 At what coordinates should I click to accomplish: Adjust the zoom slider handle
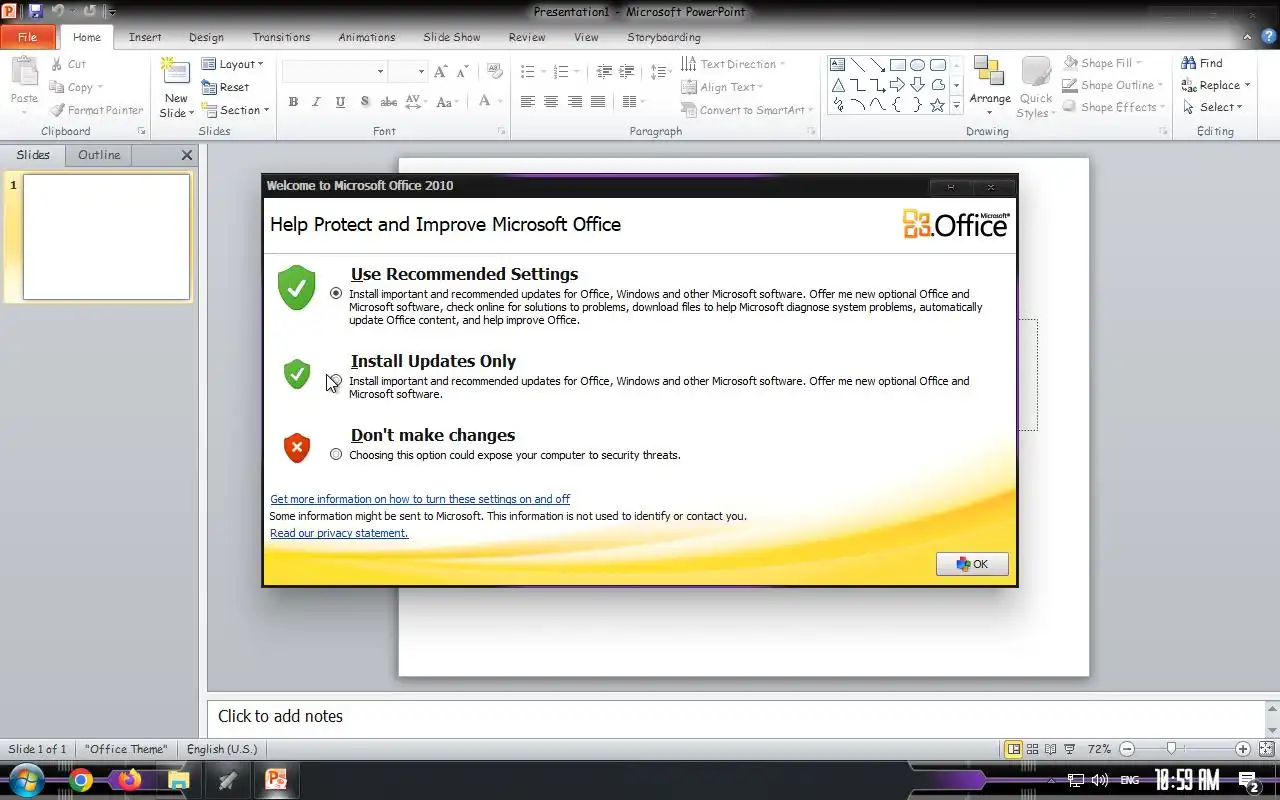1171,748
